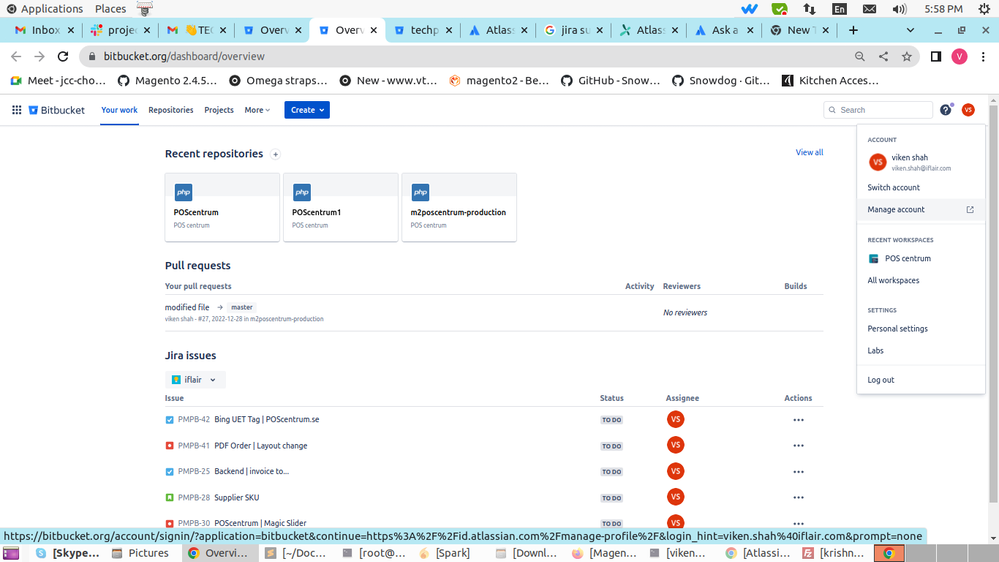The height and width of the screenshot is (562, 999).
Task: Open the Repositories navigation item
Action: tap(171, 110)
